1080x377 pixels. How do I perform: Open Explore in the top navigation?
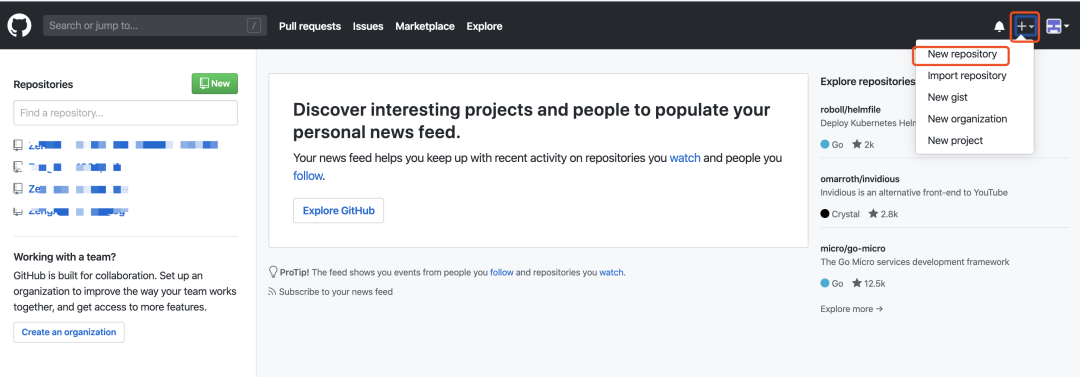(x=484, y=26)
